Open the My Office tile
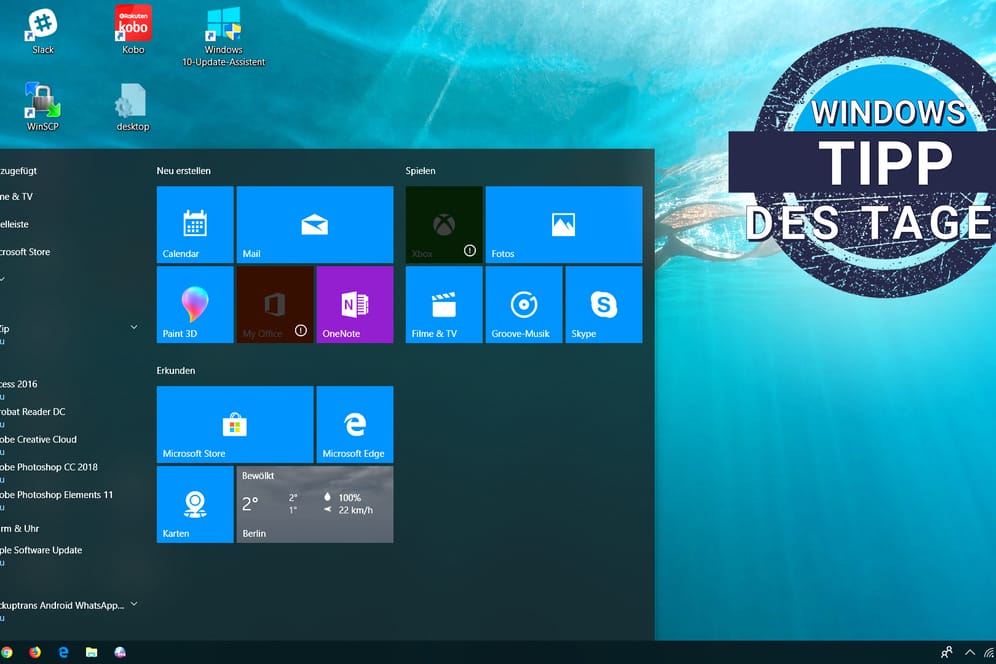996x664 pixels. tap(275, 304)
